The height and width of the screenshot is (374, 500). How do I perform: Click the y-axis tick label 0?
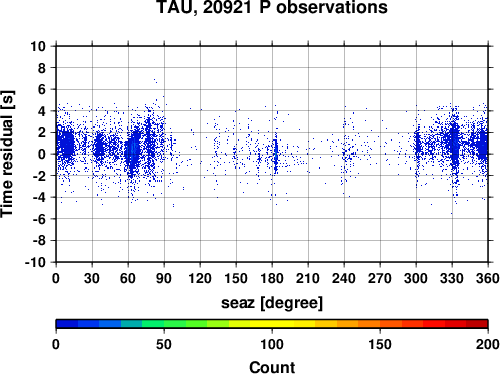point(42,154)
